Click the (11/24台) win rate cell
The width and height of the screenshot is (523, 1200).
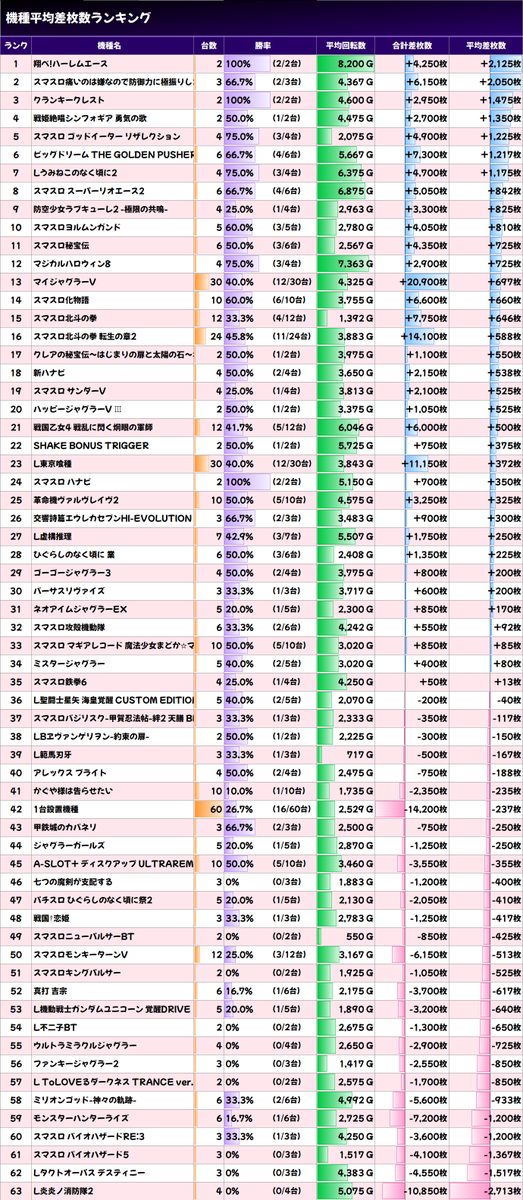point(292,335)
